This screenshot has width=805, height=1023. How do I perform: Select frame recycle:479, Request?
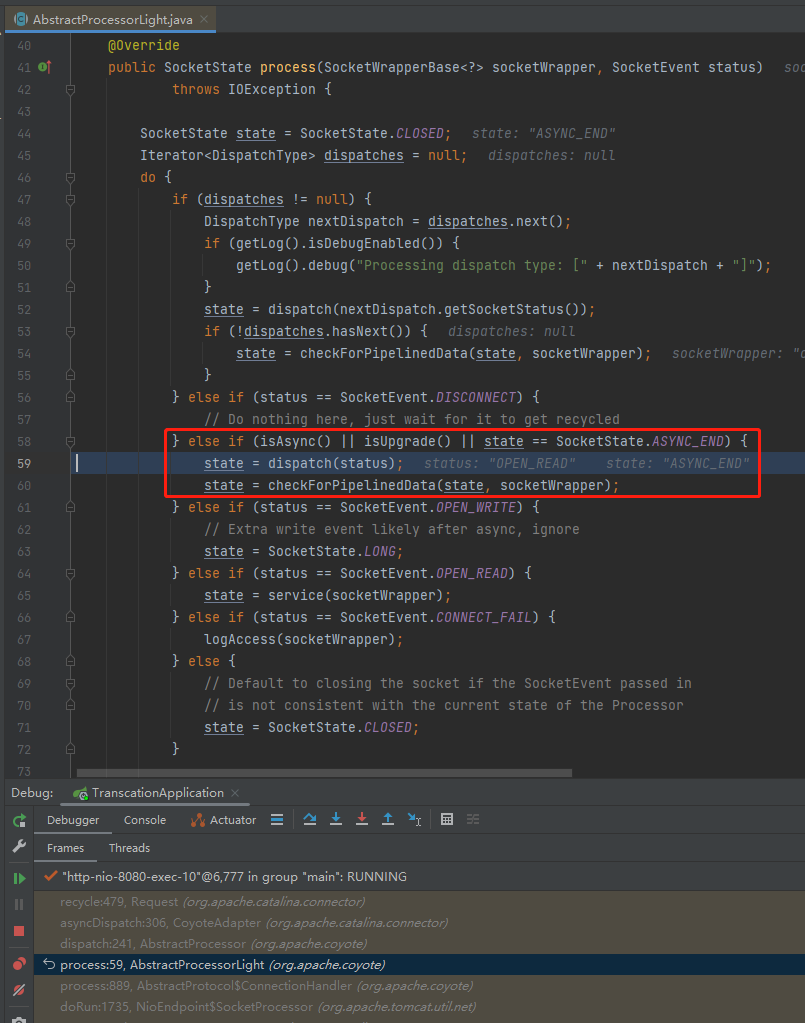(419, 902)
